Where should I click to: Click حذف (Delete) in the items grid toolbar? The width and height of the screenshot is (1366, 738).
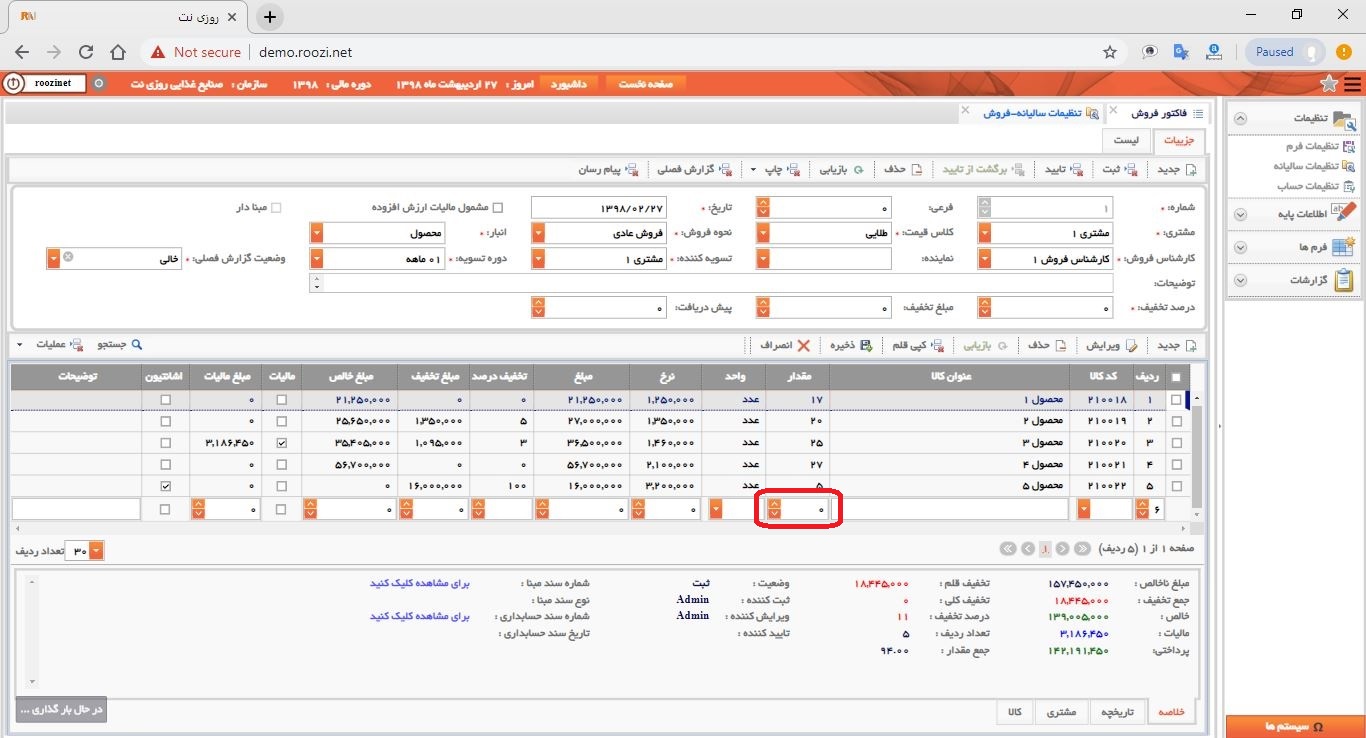coord(1048,345)
